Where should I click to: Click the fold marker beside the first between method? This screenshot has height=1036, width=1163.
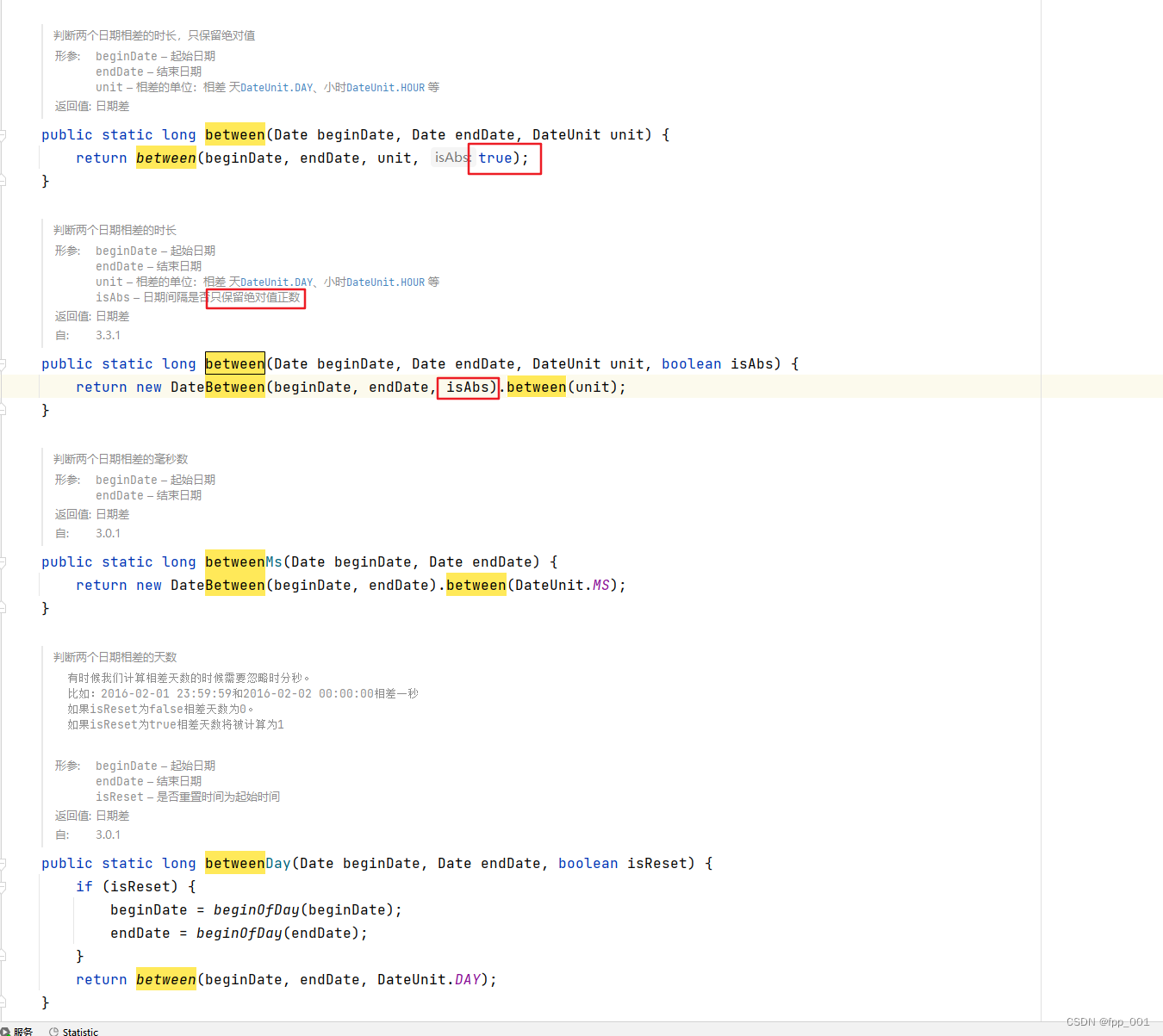click(3, 134)
